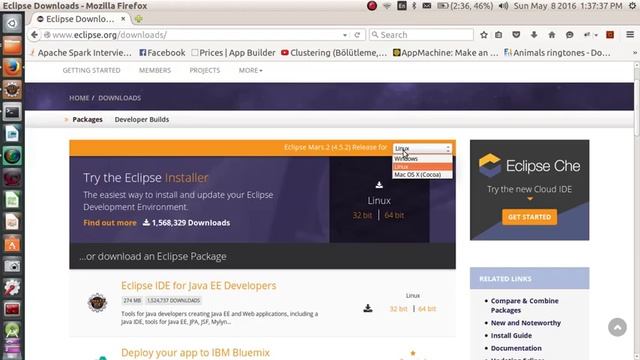Viewport: 640px width, 360px height.
Task: Open Files manager from Ubuntu launcher
Action: [12, 45]
